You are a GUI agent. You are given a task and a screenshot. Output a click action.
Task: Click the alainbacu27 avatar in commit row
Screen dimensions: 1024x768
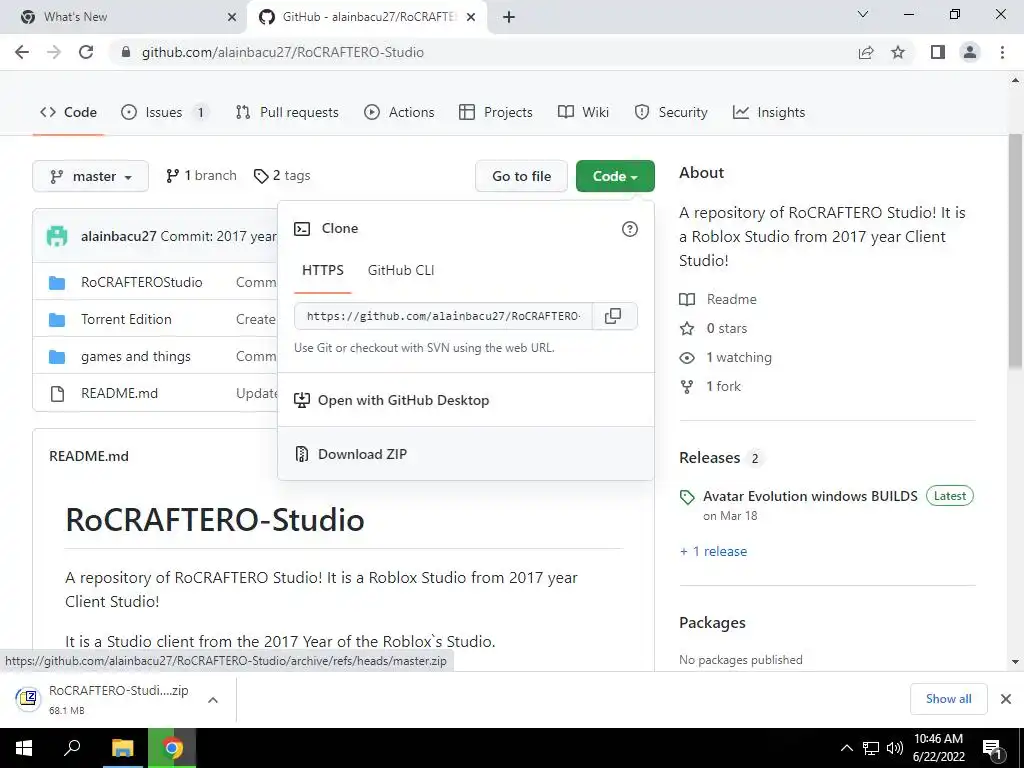[x=57, y=236]
